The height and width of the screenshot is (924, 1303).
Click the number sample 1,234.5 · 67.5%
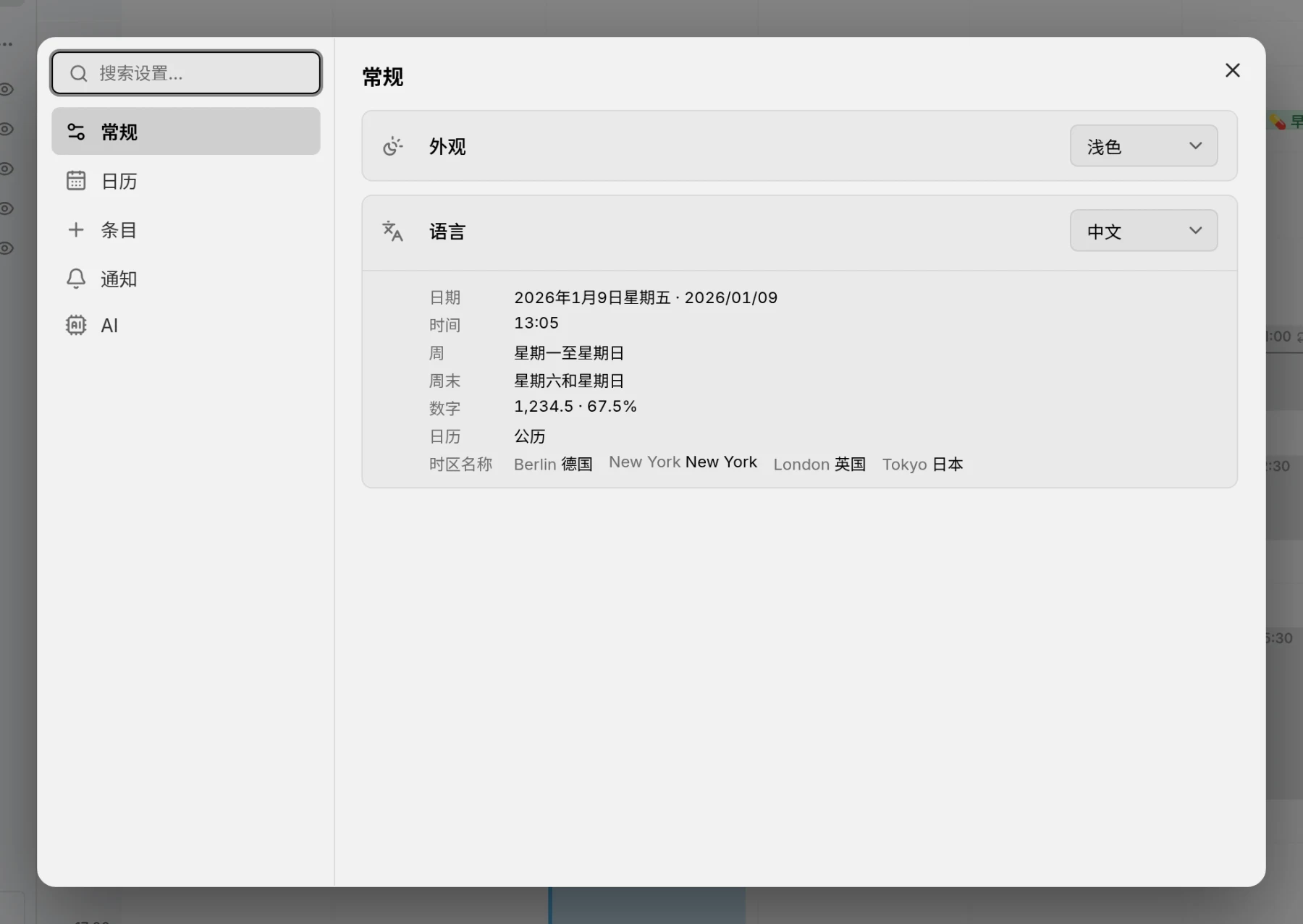click(x=575, y=407)
